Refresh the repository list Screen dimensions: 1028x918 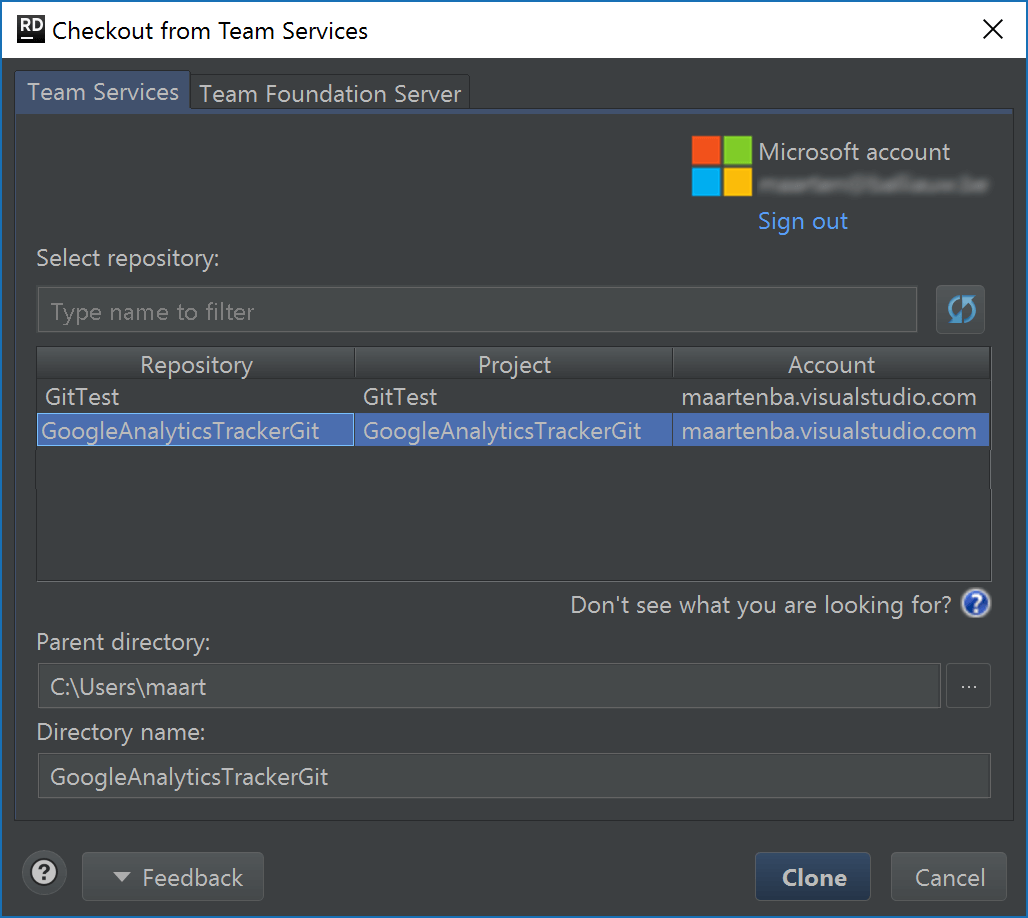[x=960, y=309]
